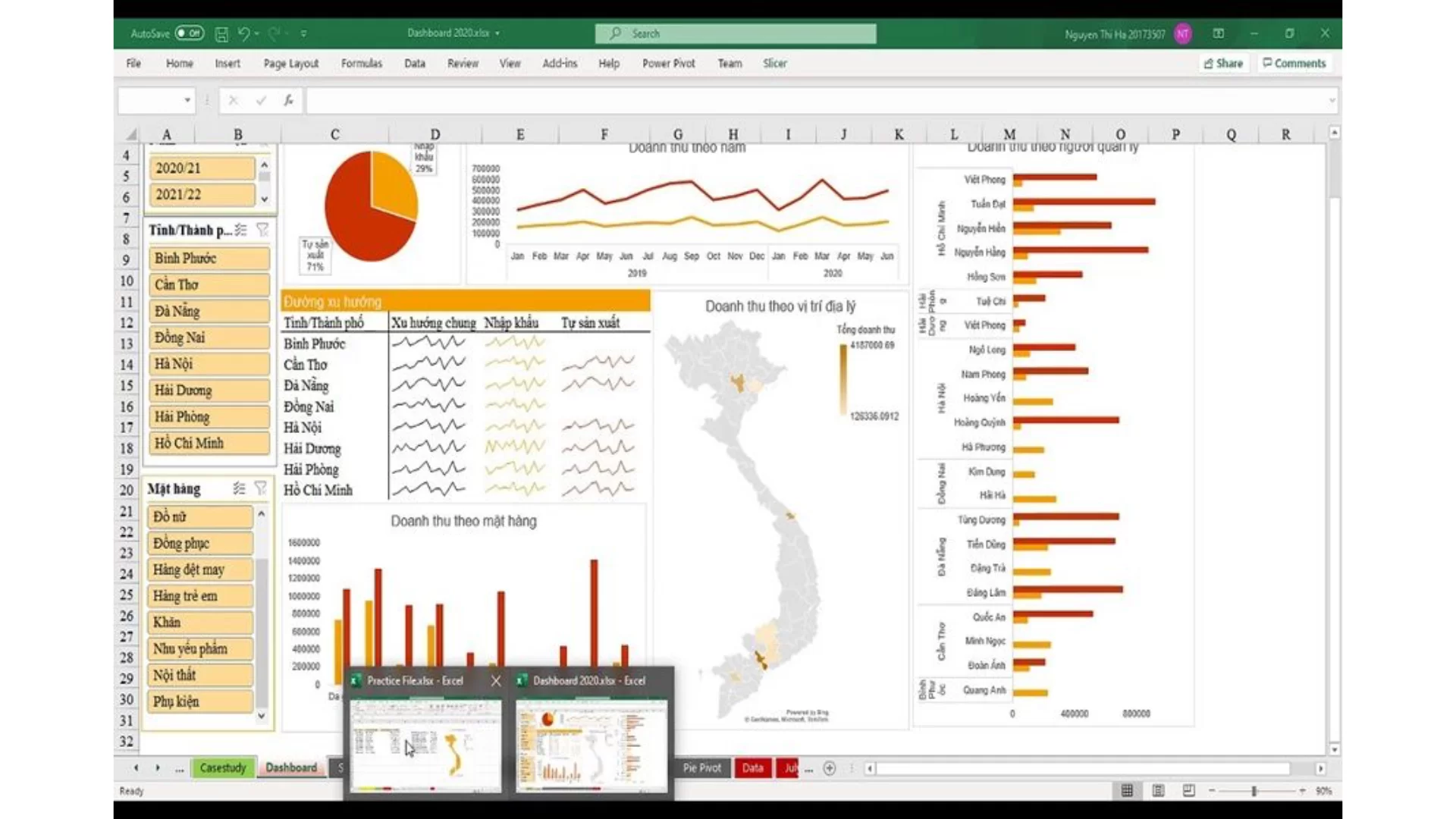The image size is (1456, 819).
Task: Expand the formula bar chevron
Action: pyautogui.click(x=1332, y=100)
